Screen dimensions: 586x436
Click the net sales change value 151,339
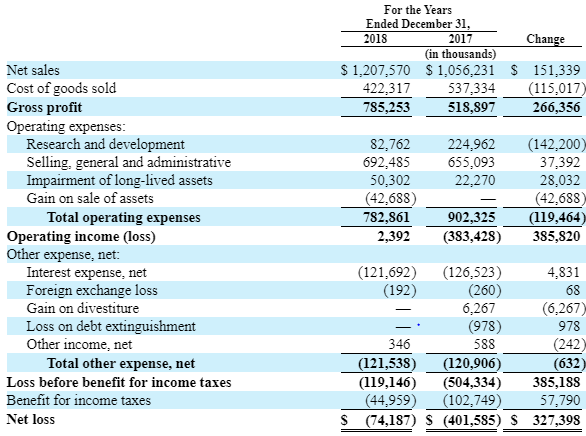556,70
